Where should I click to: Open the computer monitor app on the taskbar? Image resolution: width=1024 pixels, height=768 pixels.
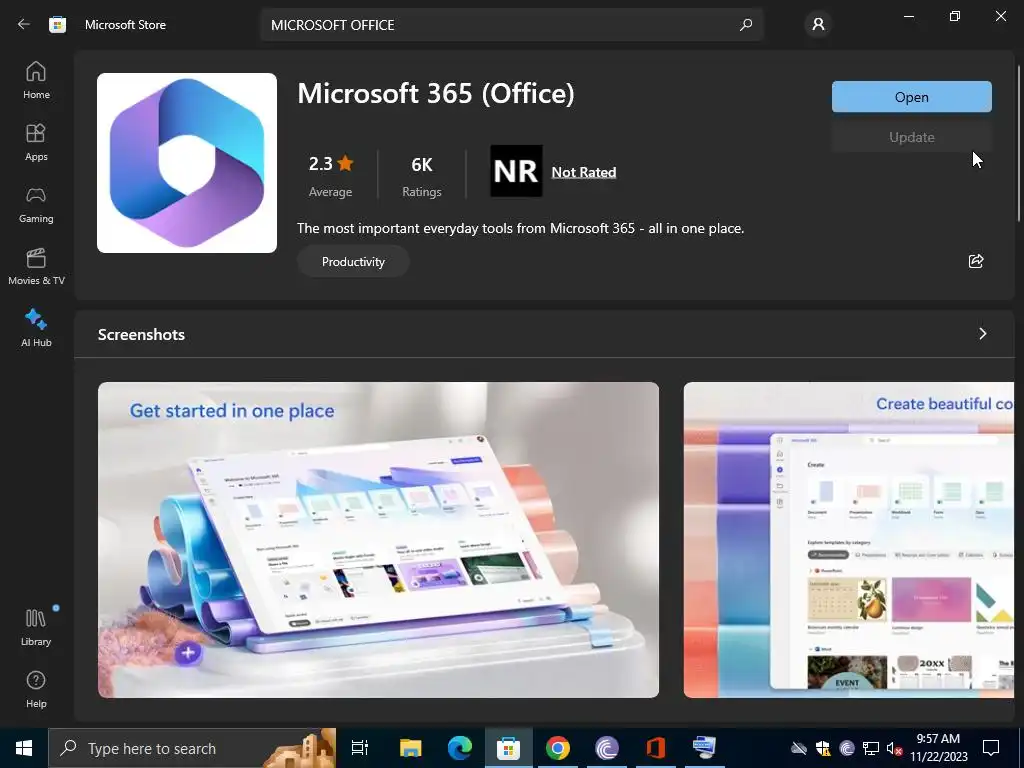point(704,748)
